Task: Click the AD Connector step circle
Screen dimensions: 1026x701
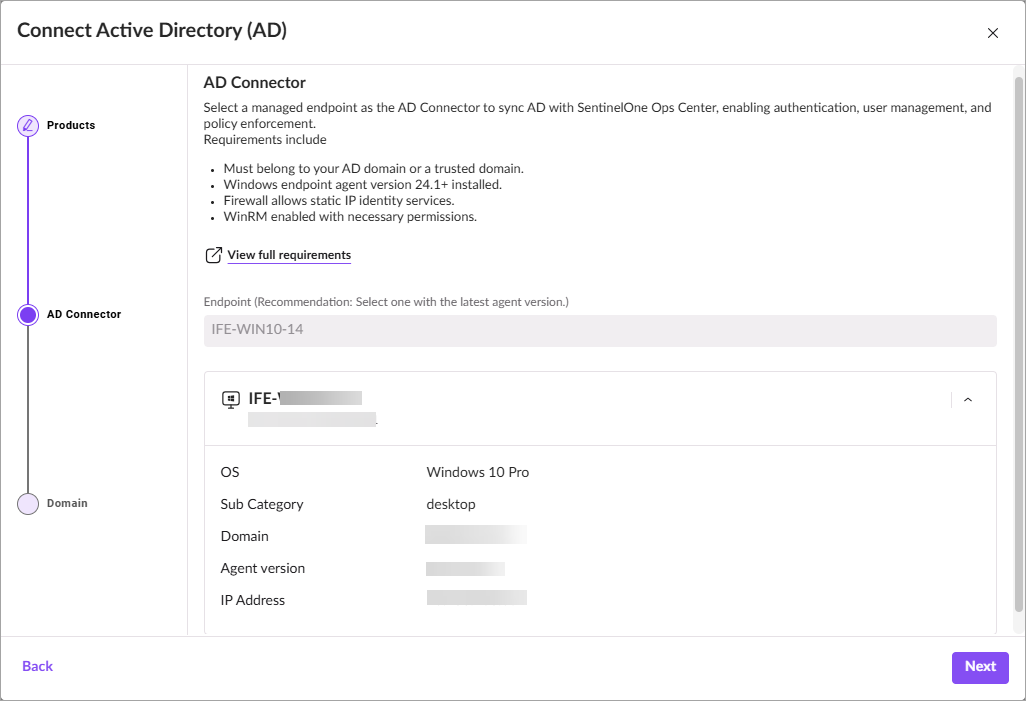Action: tap(28, 315)
